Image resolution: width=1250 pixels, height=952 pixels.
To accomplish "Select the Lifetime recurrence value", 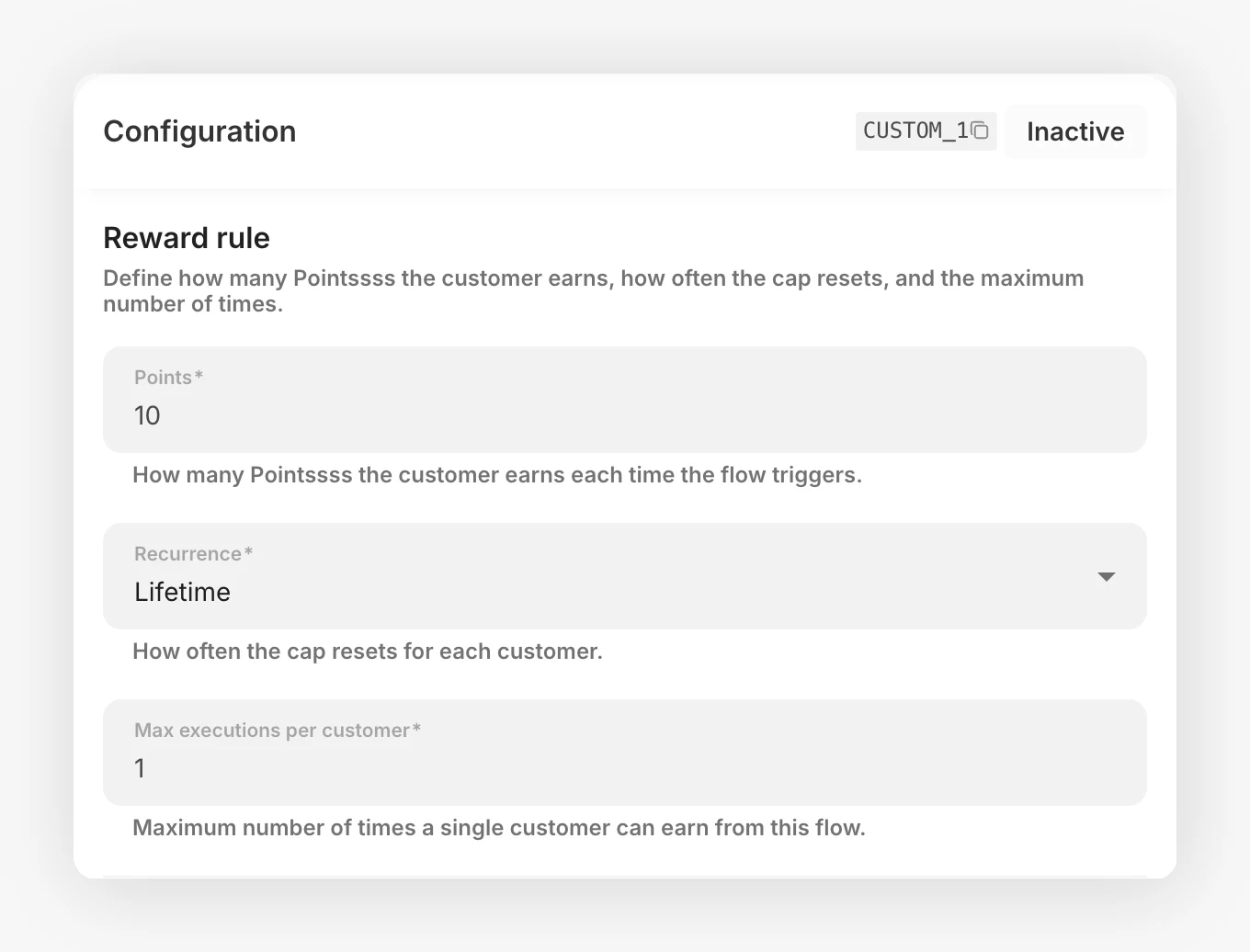I will coord(182,592).
